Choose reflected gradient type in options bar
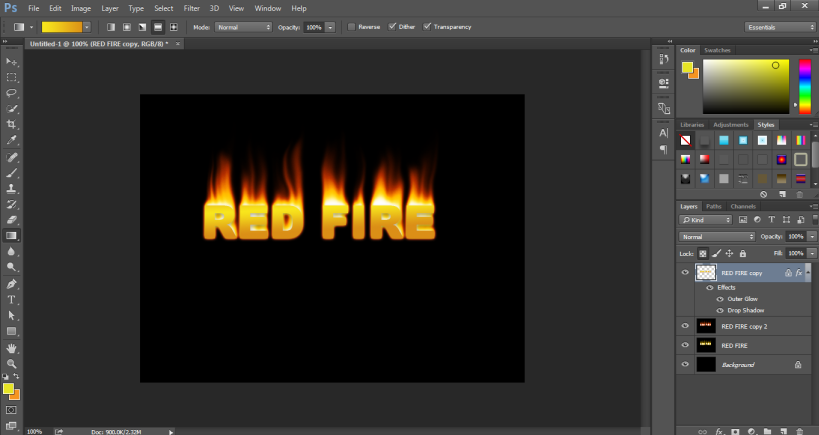This screenshot has height=435, width=819. point(158,27)
